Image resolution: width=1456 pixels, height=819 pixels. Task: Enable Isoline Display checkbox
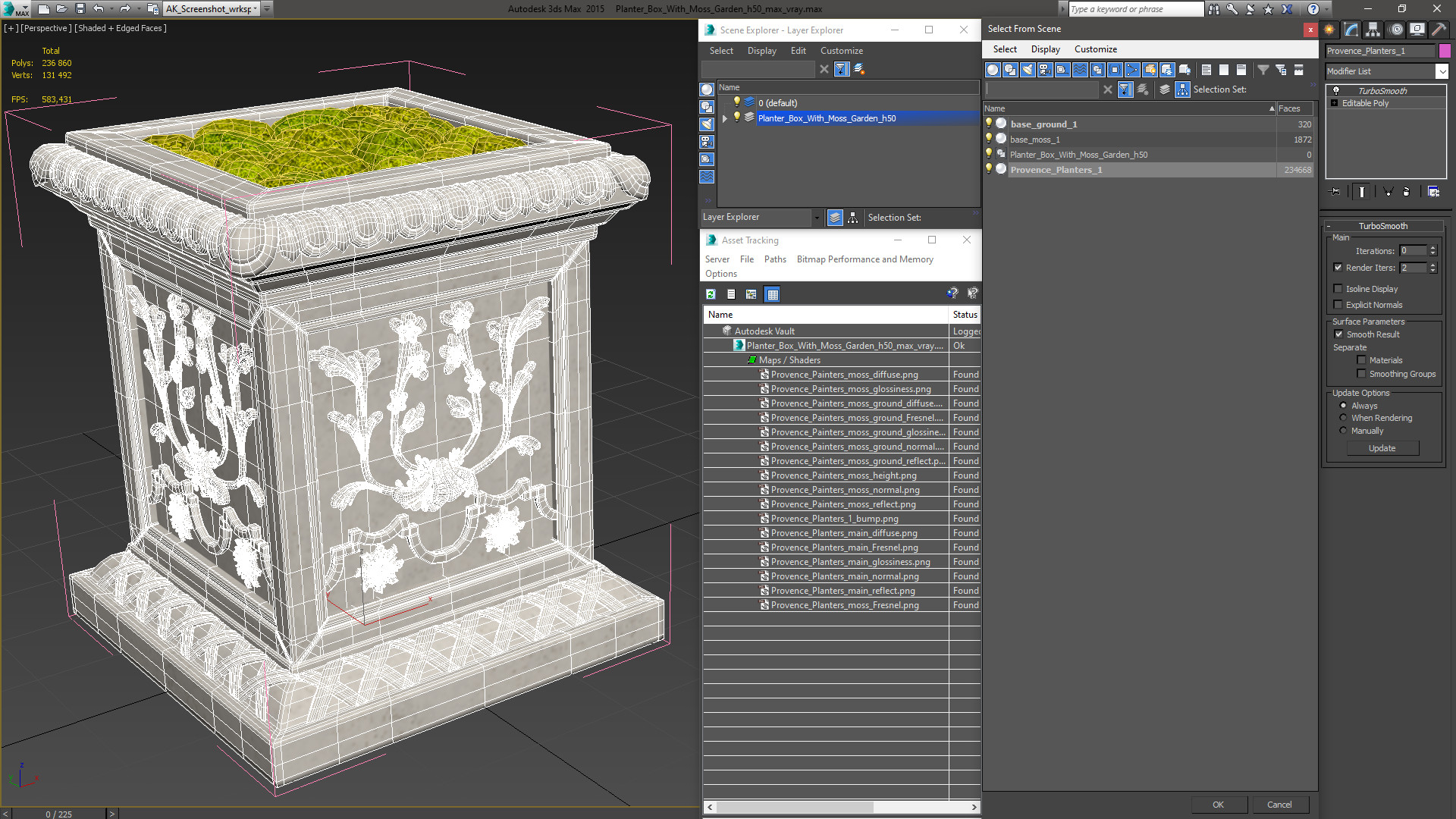[x=1338, y=289]
